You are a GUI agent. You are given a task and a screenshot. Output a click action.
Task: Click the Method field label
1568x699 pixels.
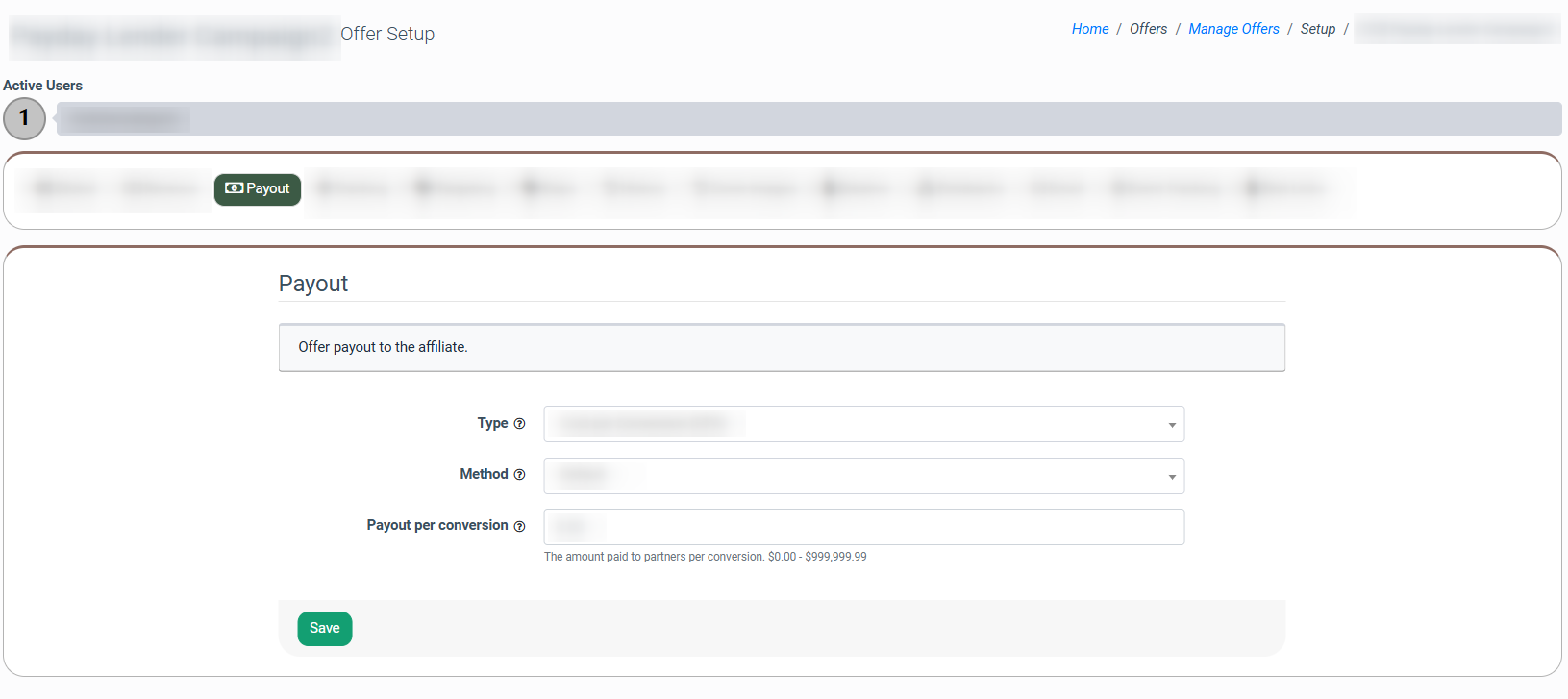point(484,474)
